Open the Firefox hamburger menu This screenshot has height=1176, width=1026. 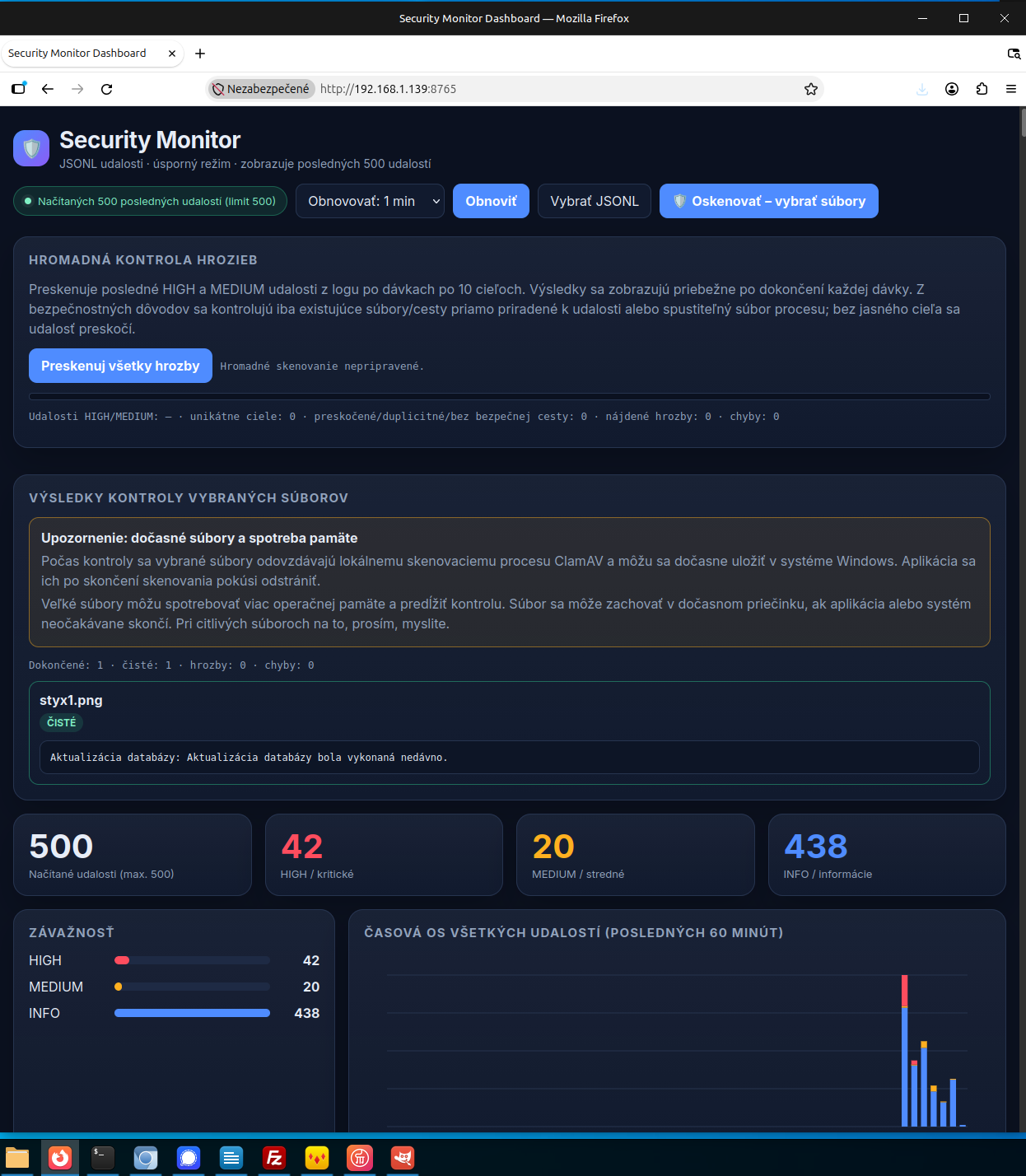[1011, 89]
